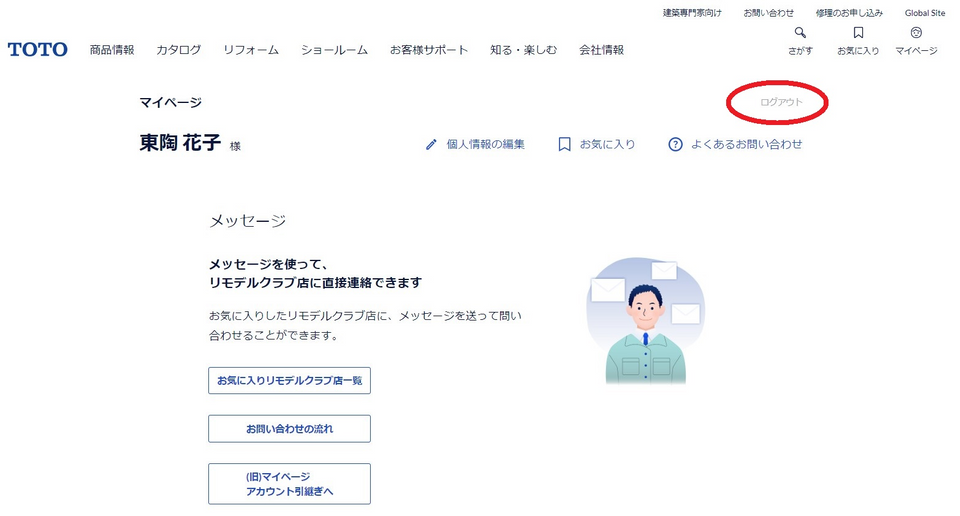Click the pencil icon for editing personal info
Screen dimensions: 960x516
(431, 144)
